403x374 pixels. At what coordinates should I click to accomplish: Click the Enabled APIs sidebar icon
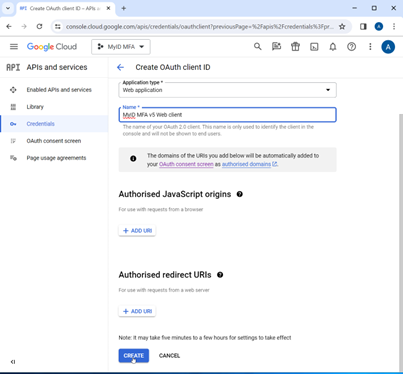pos(13,90)
